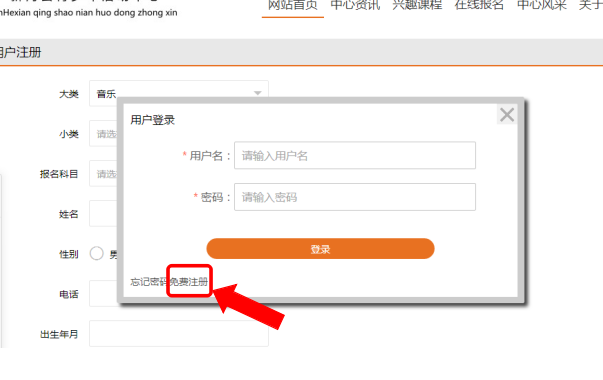This screenshot has width=603, height=380.
Task: Click the 大类 dropdown arrow icon
Action: click(258, 93)
